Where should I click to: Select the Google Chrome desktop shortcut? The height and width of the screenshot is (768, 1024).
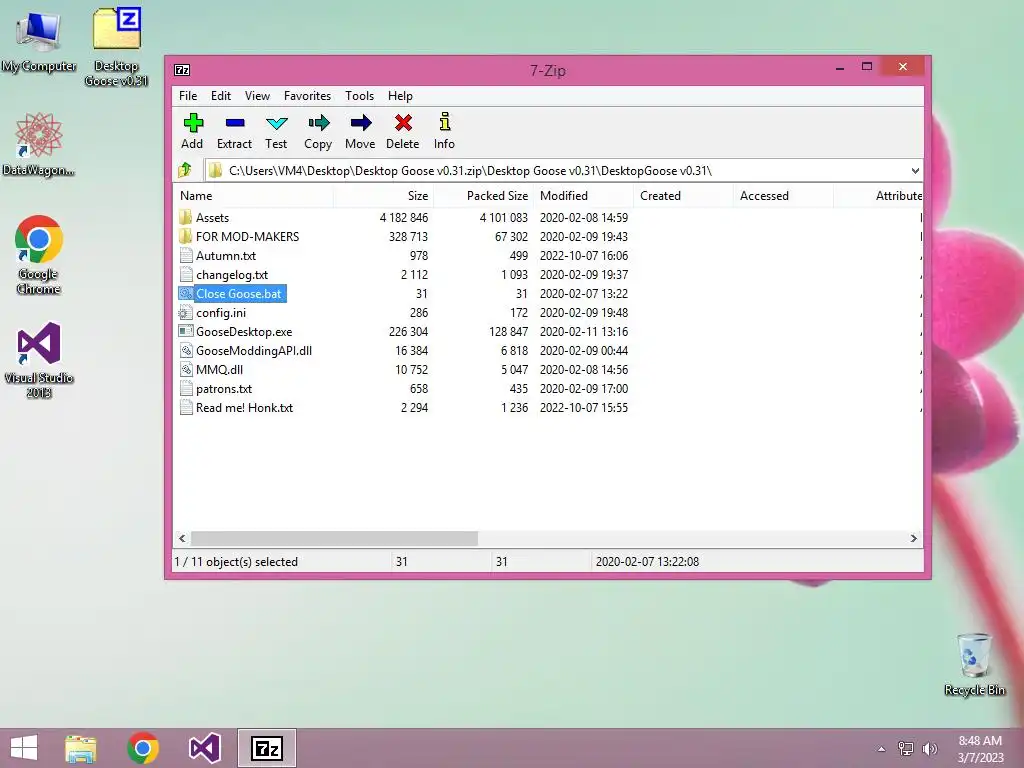(x=39, y=255)
